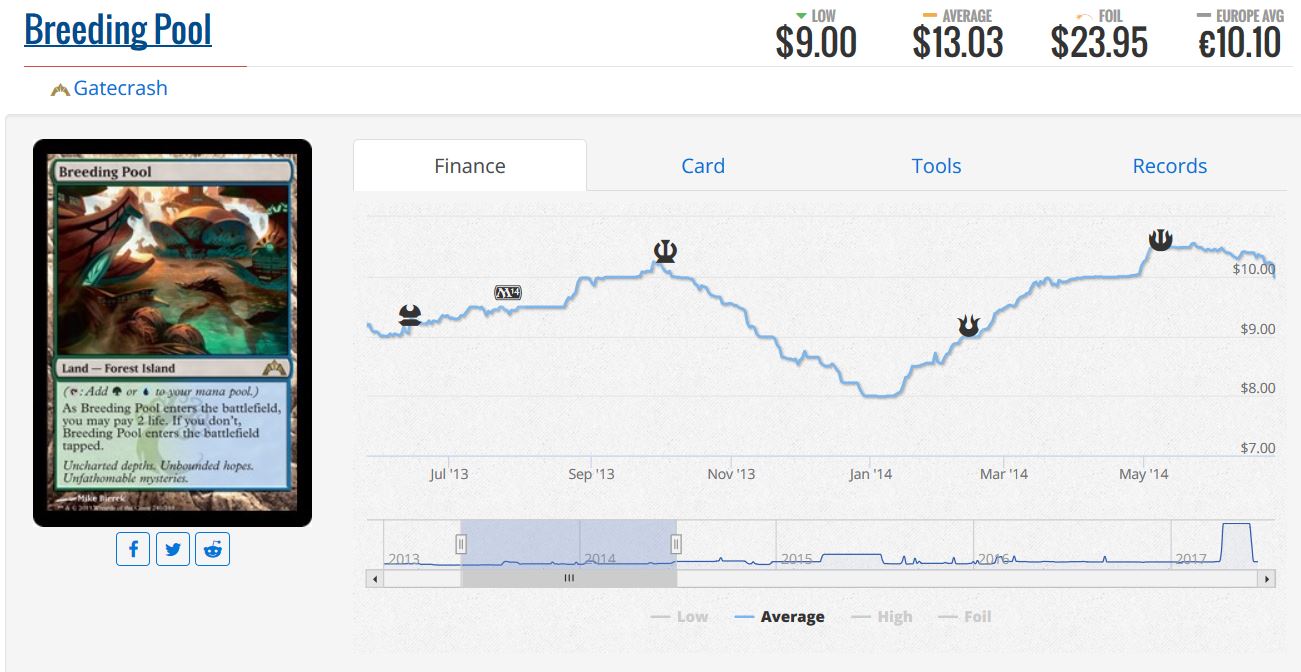Open the Breeding Pool title link
This screenshot has width=1301, height=672.
tap(118, 30)
